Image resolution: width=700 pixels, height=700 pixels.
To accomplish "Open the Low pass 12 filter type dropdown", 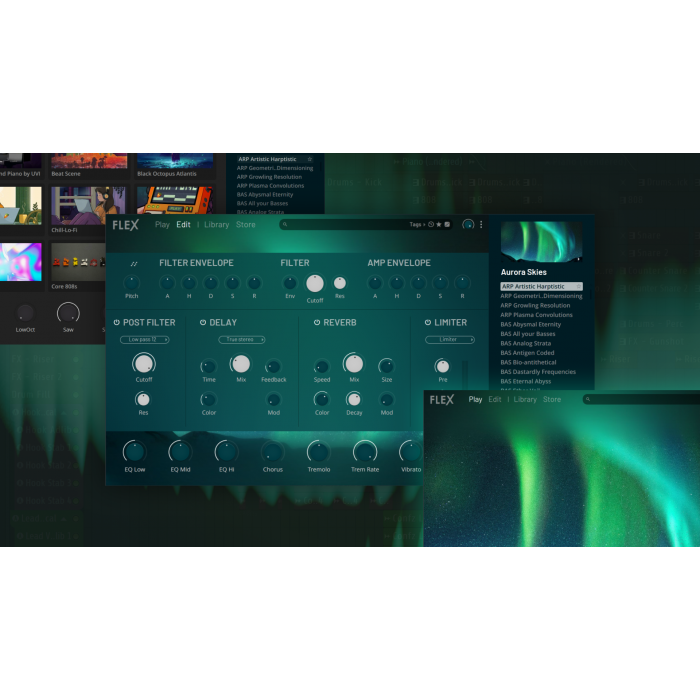I will pyautogui.click(x=144, y=340).
